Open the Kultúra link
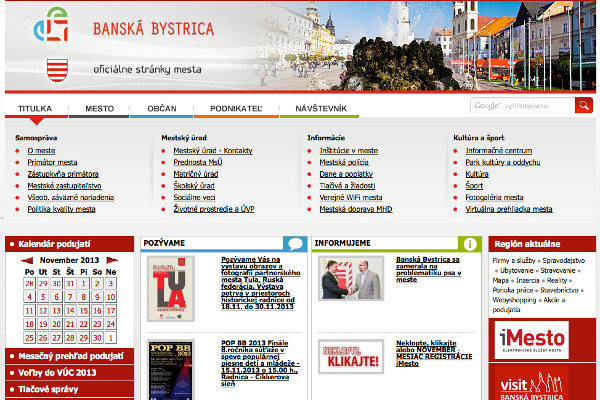 477,174
